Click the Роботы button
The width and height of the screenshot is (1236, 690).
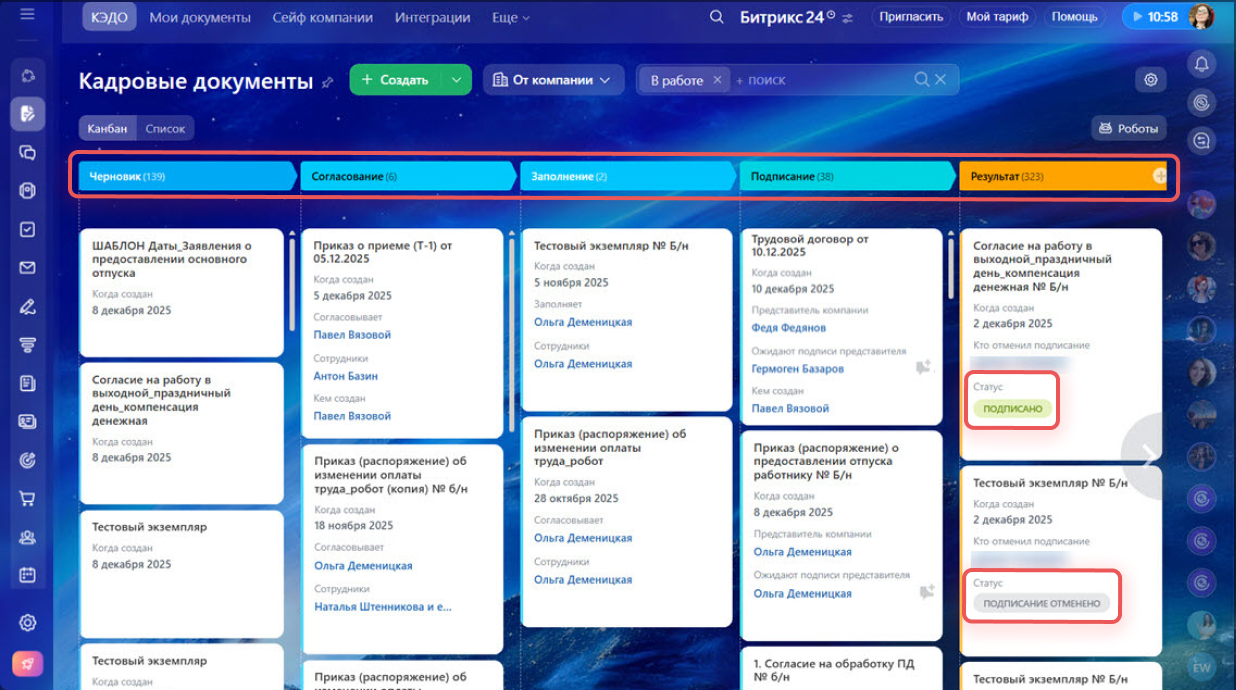click(1129, 128)
